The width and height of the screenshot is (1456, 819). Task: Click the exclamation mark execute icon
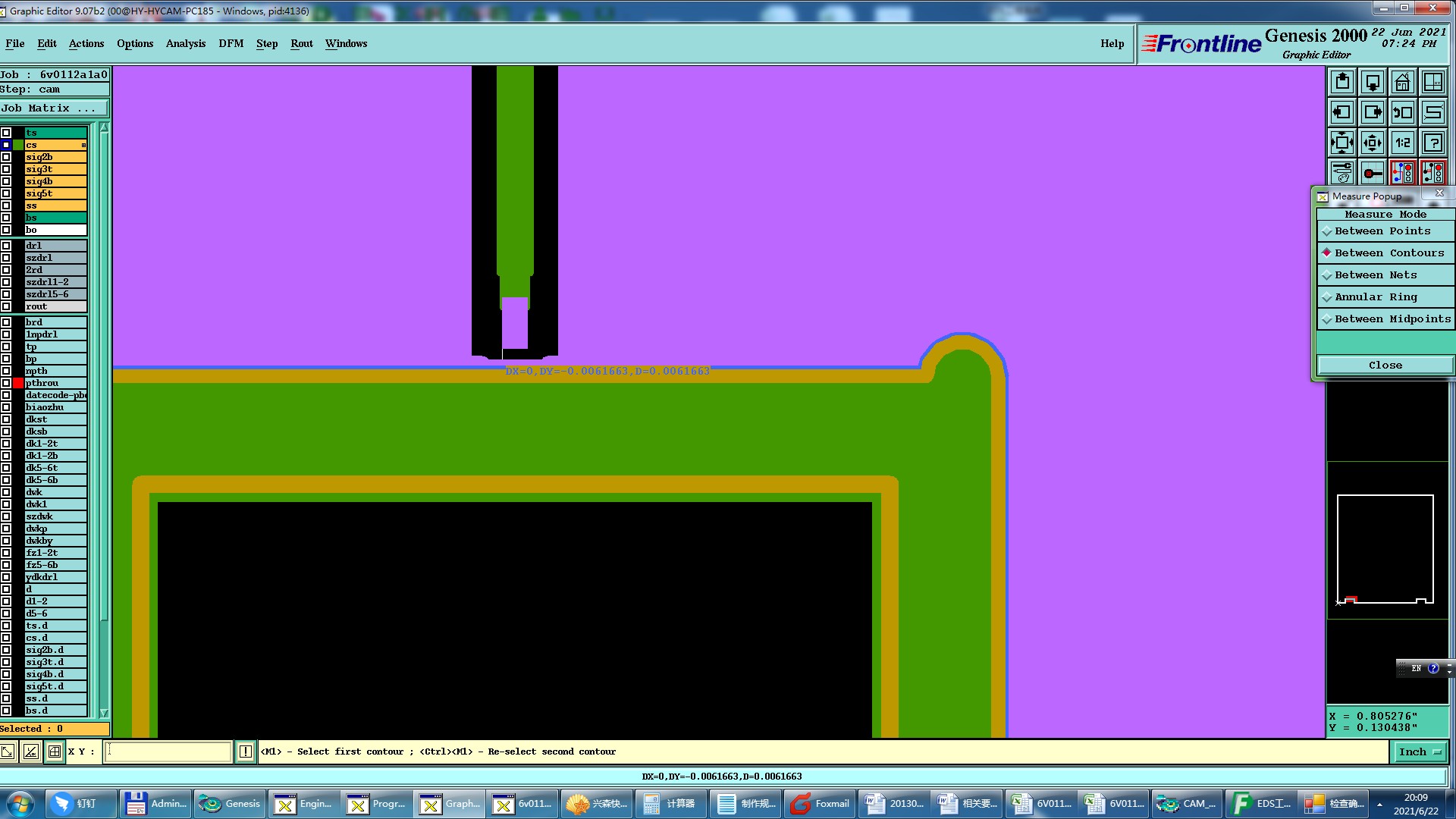click(x=246, y=752)
